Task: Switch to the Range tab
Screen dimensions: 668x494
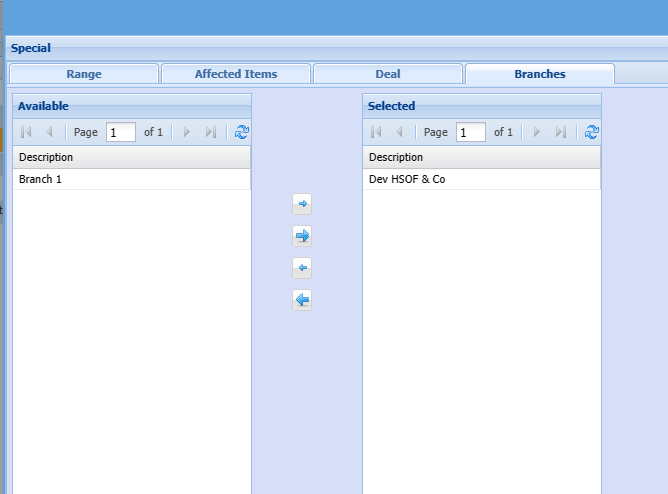Action: (84, 74)
